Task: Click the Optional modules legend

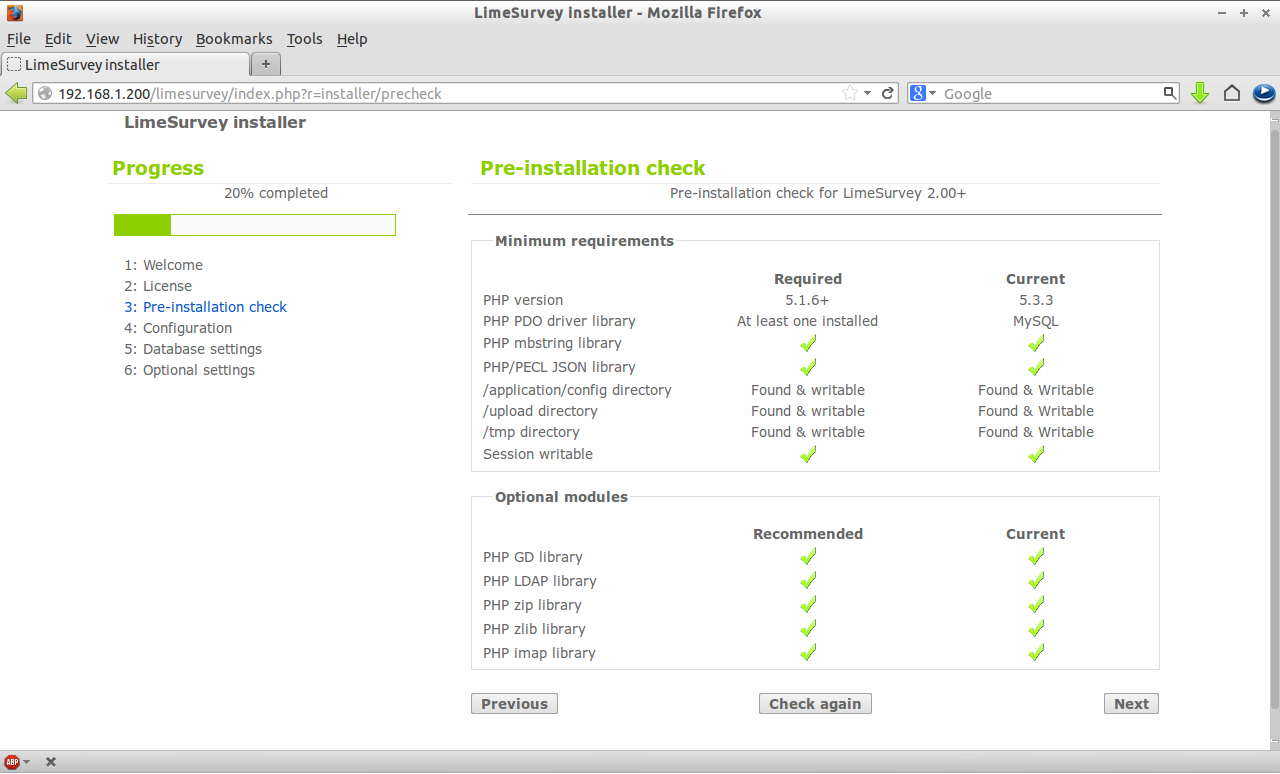Action: (561, 497)
